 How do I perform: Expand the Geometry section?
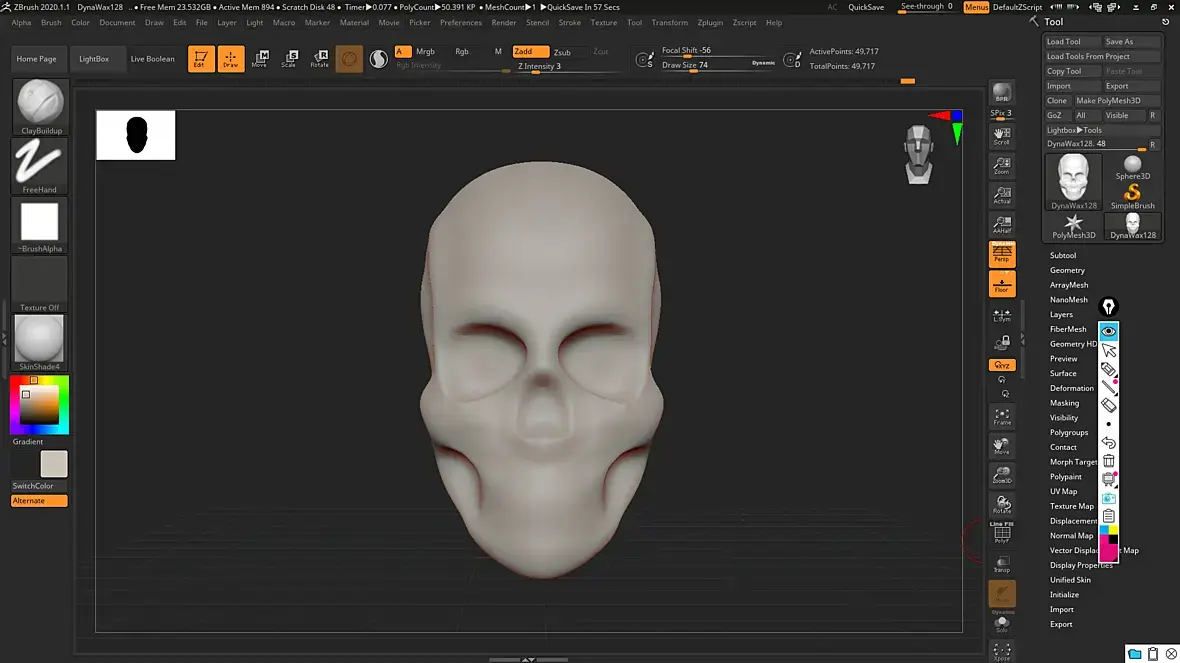point(1067,270)
